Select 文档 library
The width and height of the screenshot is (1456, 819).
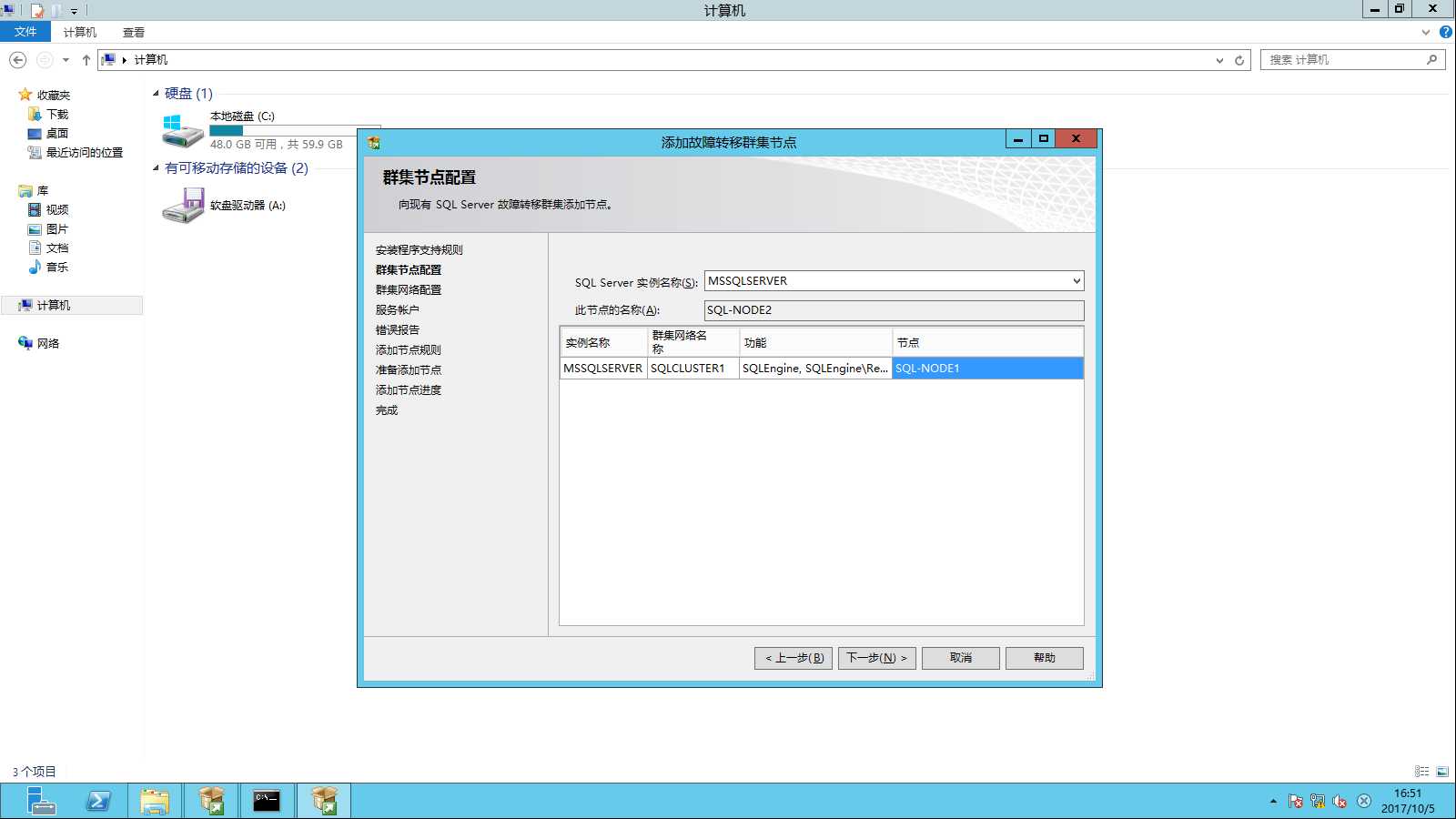(57, 248)
